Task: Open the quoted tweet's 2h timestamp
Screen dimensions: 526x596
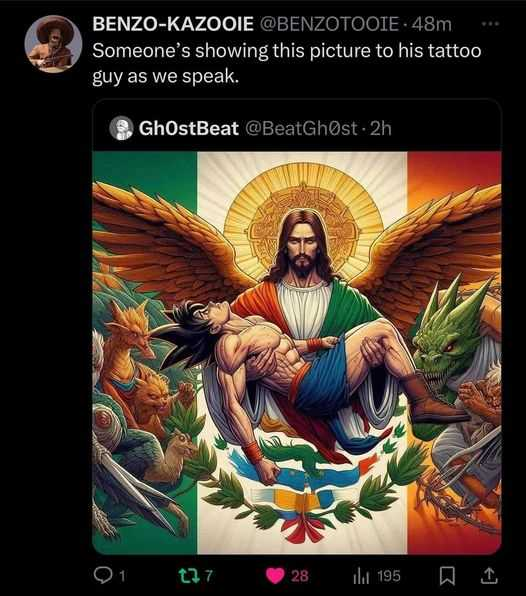Action: click(x=380, y=128)
